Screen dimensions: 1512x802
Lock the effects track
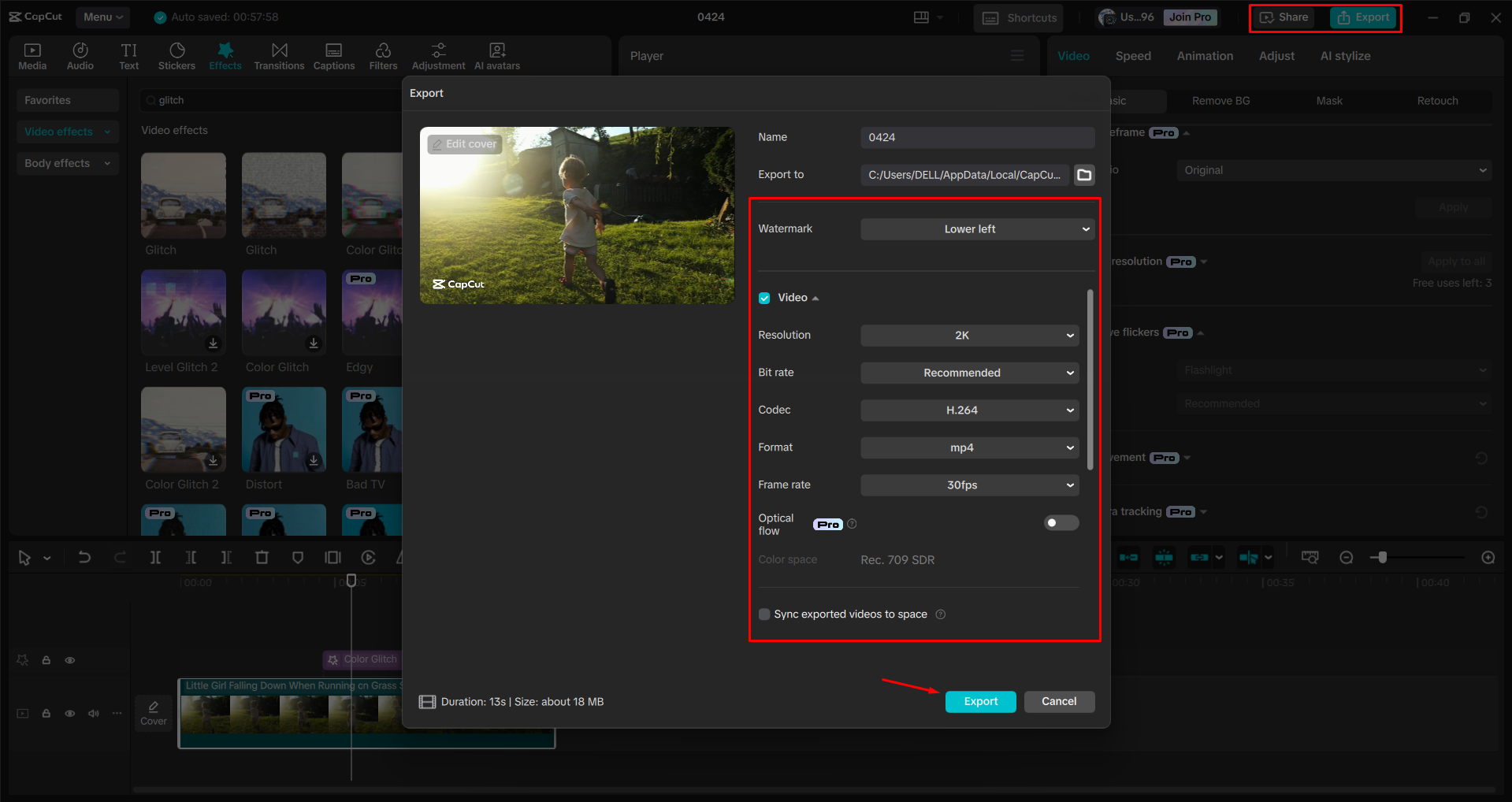click(46, 660)
